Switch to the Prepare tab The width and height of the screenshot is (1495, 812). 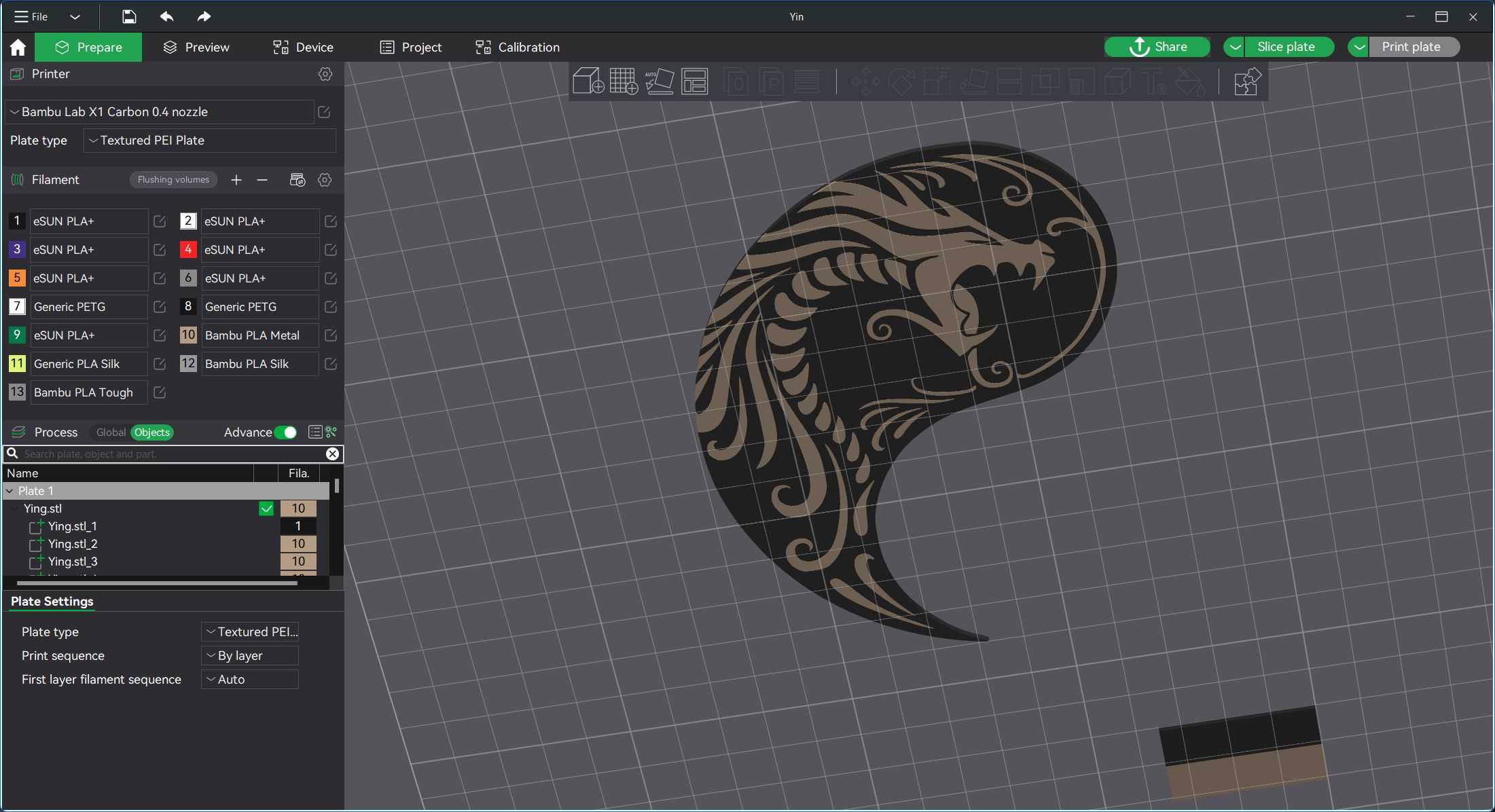88,47
